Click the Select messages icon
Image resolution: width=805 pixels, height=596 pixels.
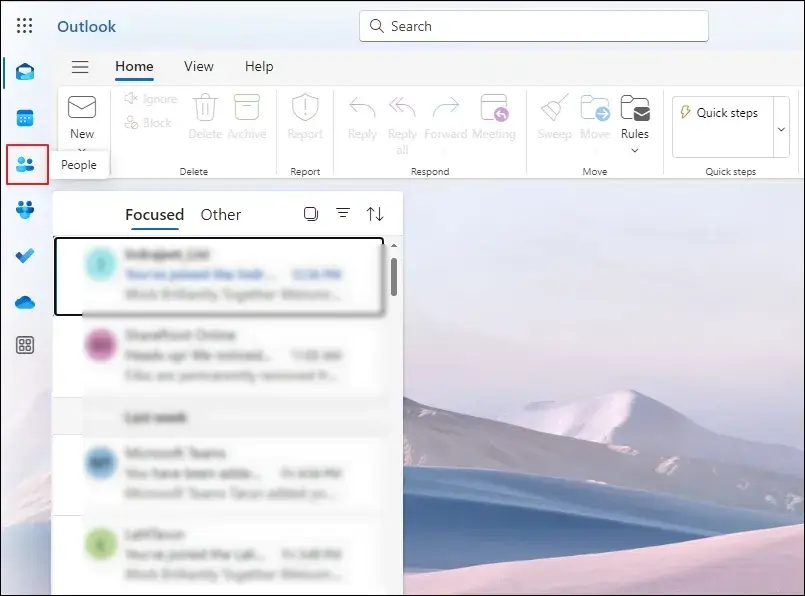tap(311, 214)
